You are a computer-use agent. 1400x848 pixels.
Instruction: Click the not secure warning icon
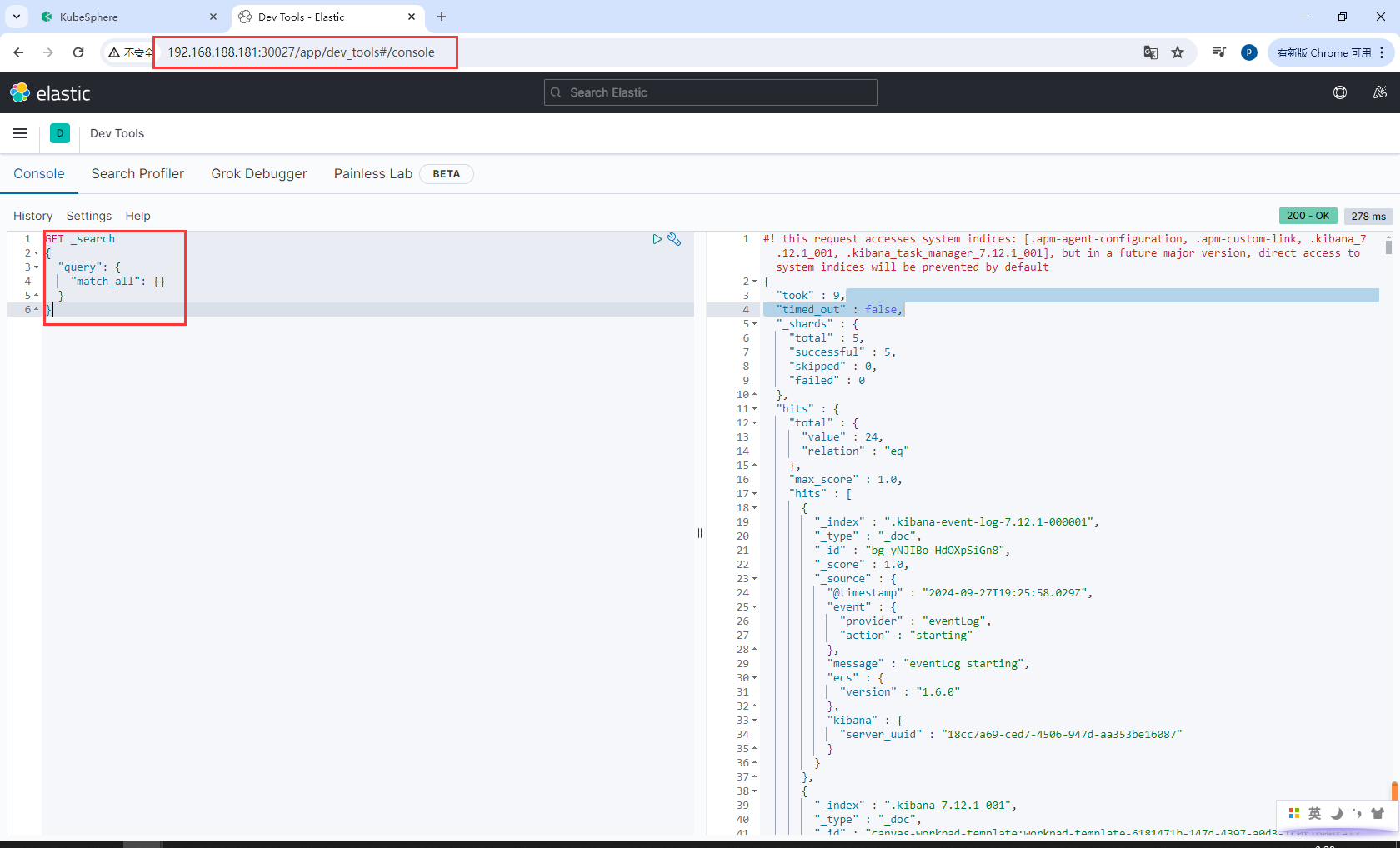(x=115, y=52)
